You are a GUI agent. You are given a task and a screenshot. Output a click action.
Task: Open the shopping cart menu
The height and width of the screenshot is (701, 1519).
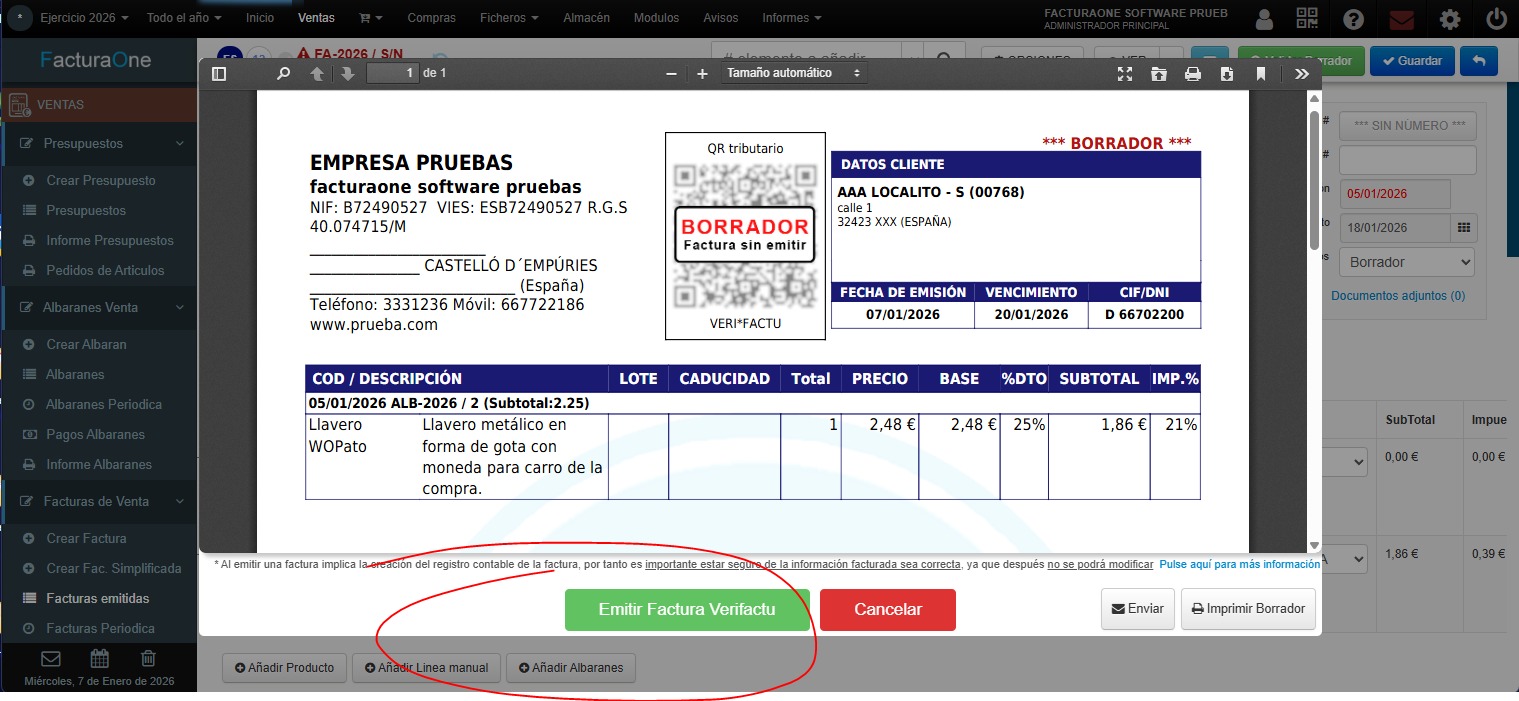pyautogui.click(x=371, y=18)
